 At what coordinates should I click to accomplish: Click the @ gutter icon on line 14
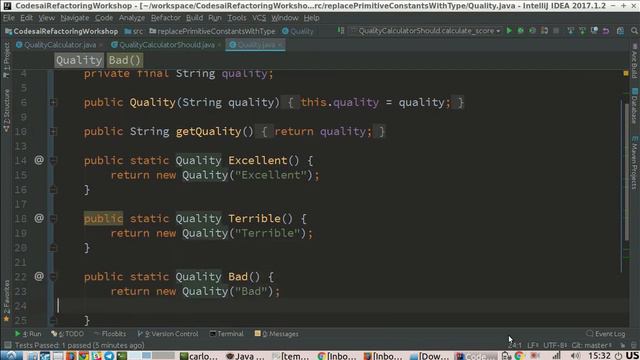(39, 160)
